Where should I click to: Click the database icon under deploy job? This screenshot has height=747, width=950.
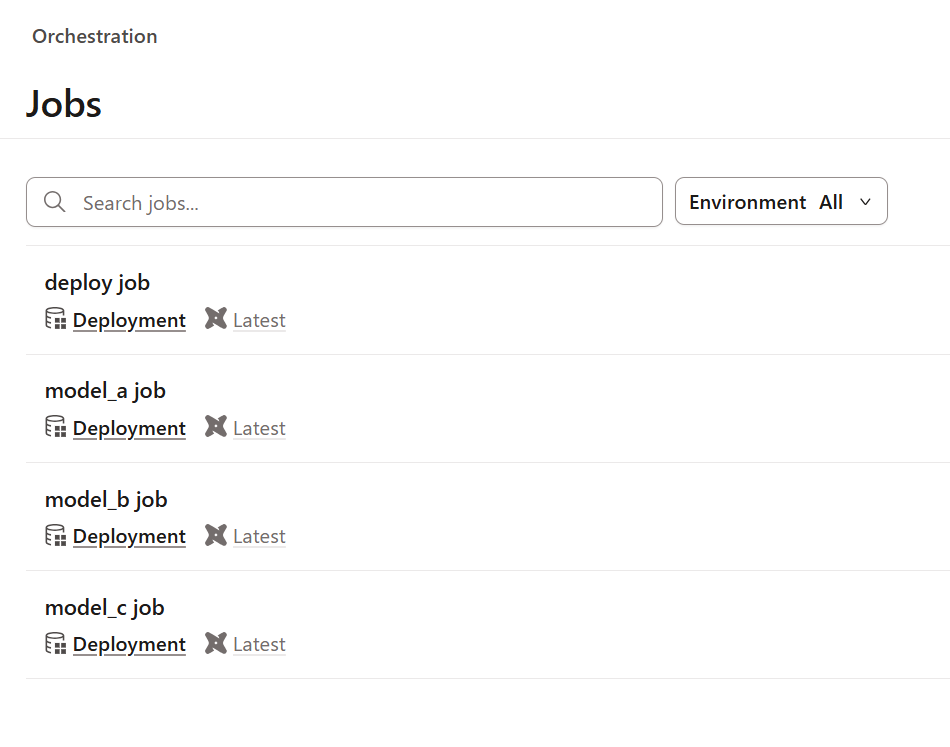tap(56, 319)
